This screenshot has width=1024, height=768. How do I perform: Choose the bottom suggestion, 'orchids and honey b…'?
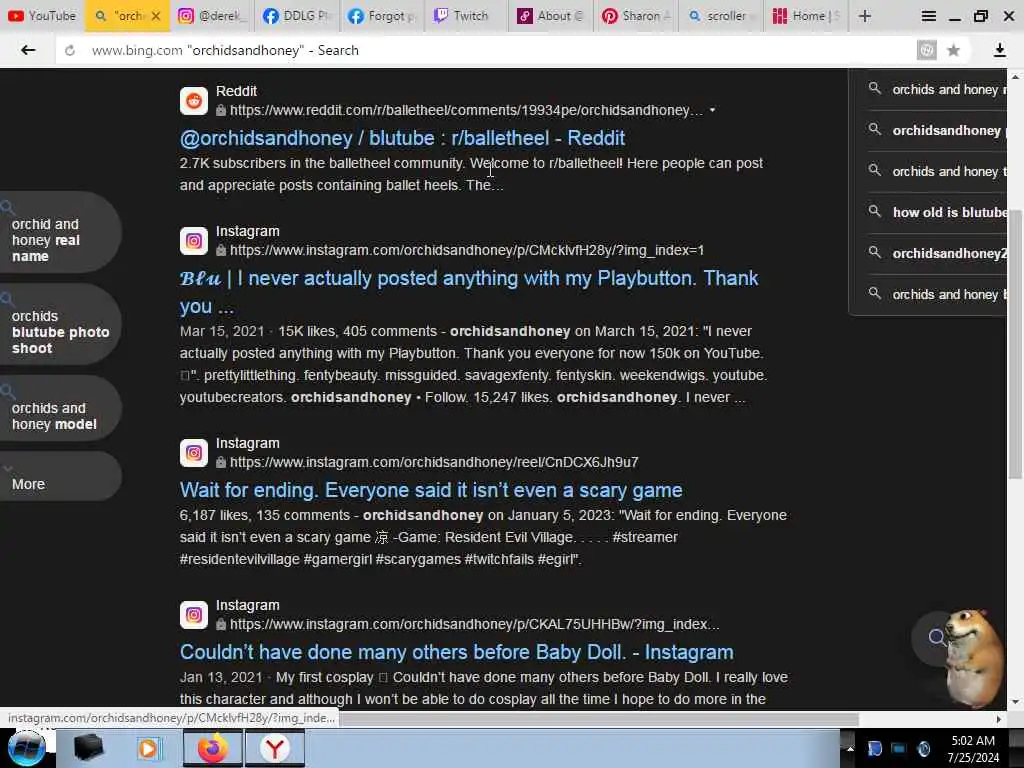coord(936,295)
